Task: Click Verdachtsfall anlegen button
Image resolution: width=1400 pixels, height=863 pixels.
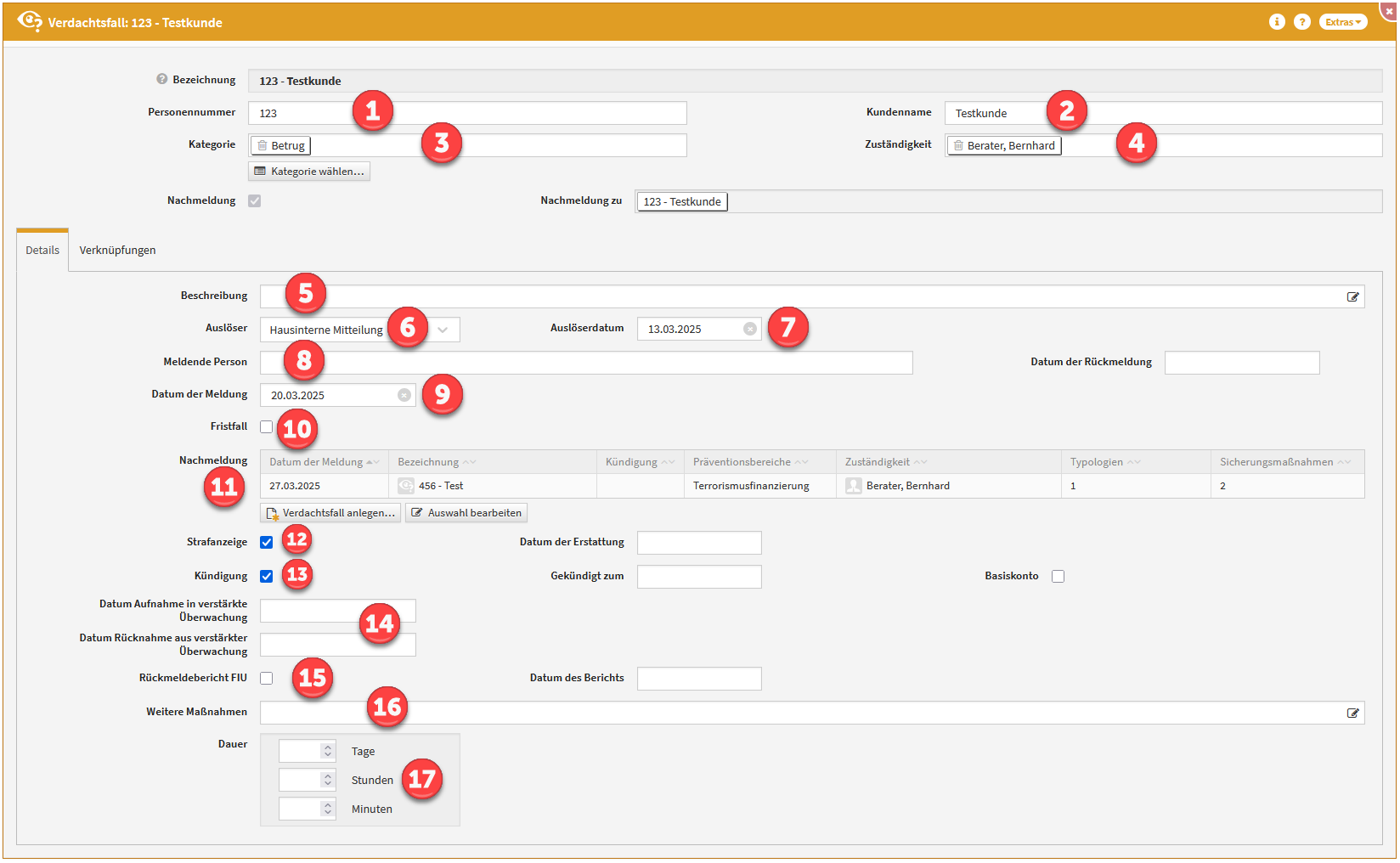Action: point(330,513)
